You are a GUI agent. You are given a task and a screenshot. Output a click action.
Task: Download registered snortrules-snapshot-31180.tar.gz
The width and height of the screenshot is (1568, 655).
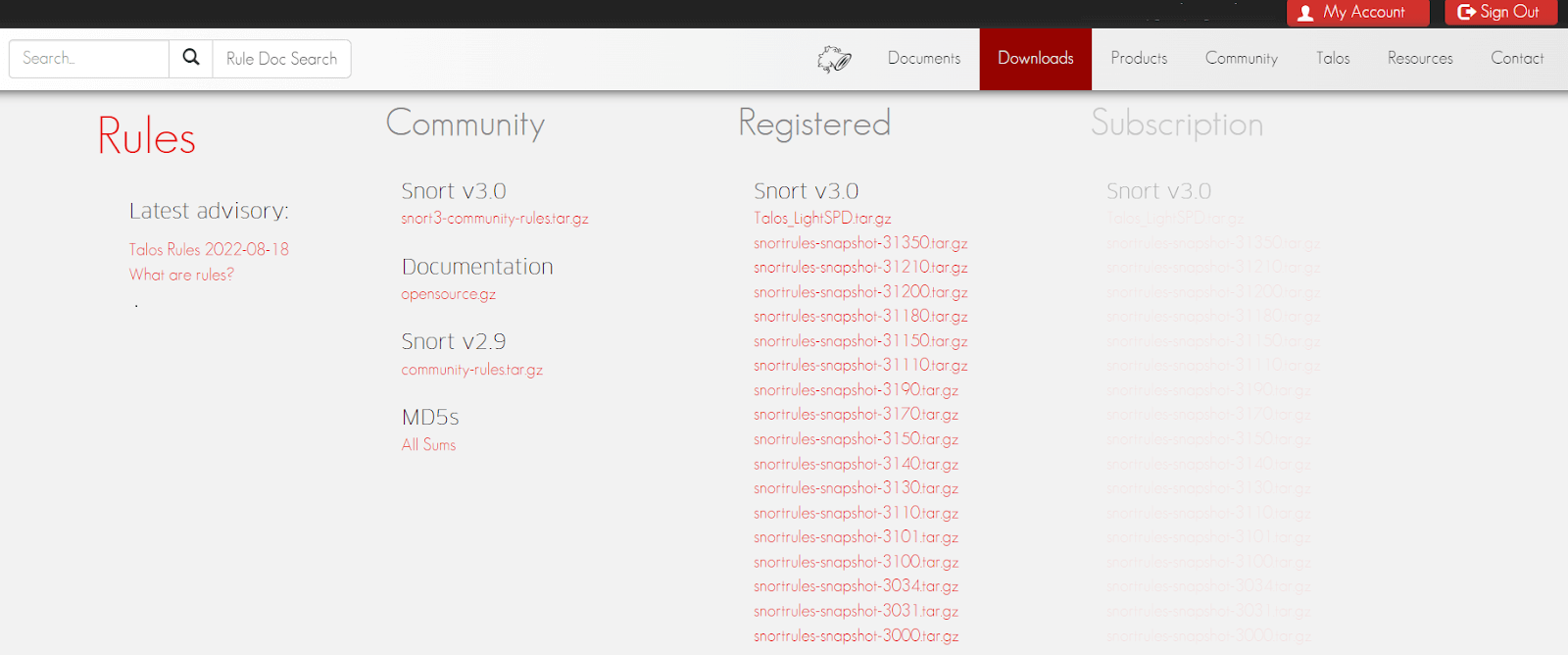click(x=860, y=317)
